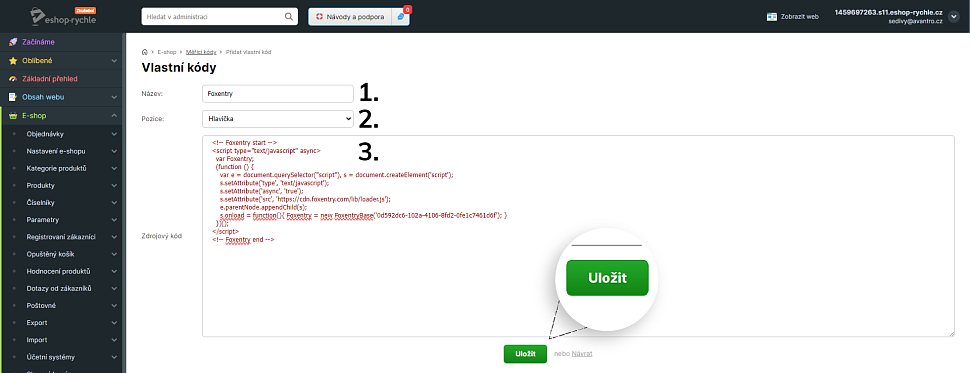The width and height of the screenshot is (970, 373).
Task: Click the E-shop basket icon
Action: pos(12,116)
